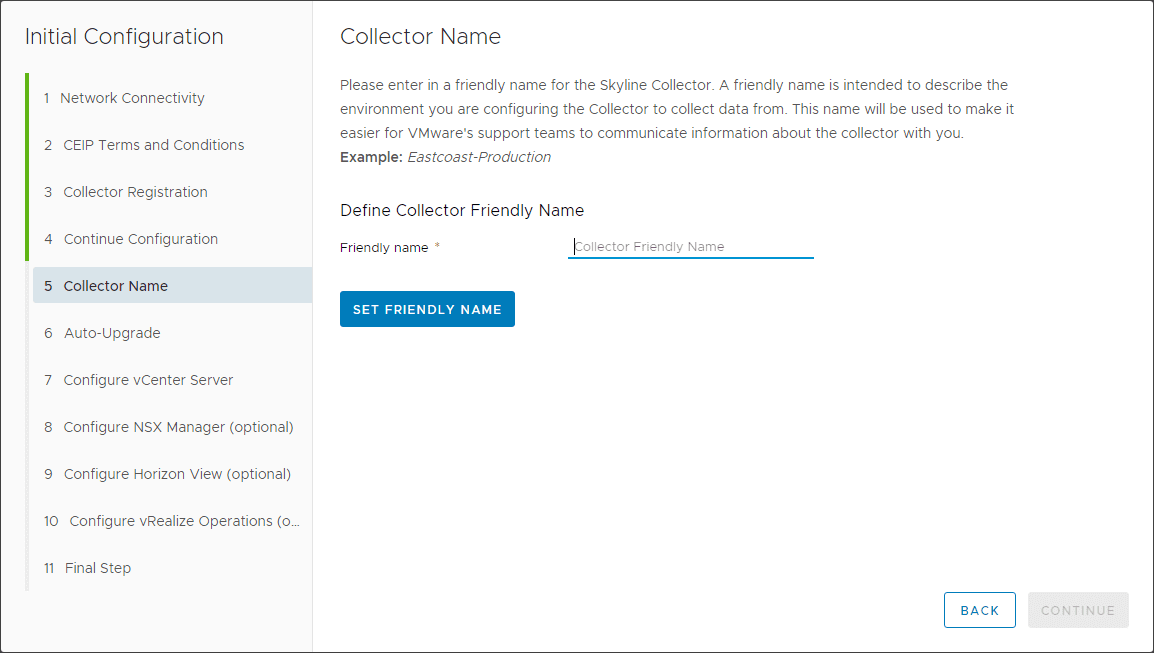
Task: Click the 'Friendly name' field label
Action: 384,248
